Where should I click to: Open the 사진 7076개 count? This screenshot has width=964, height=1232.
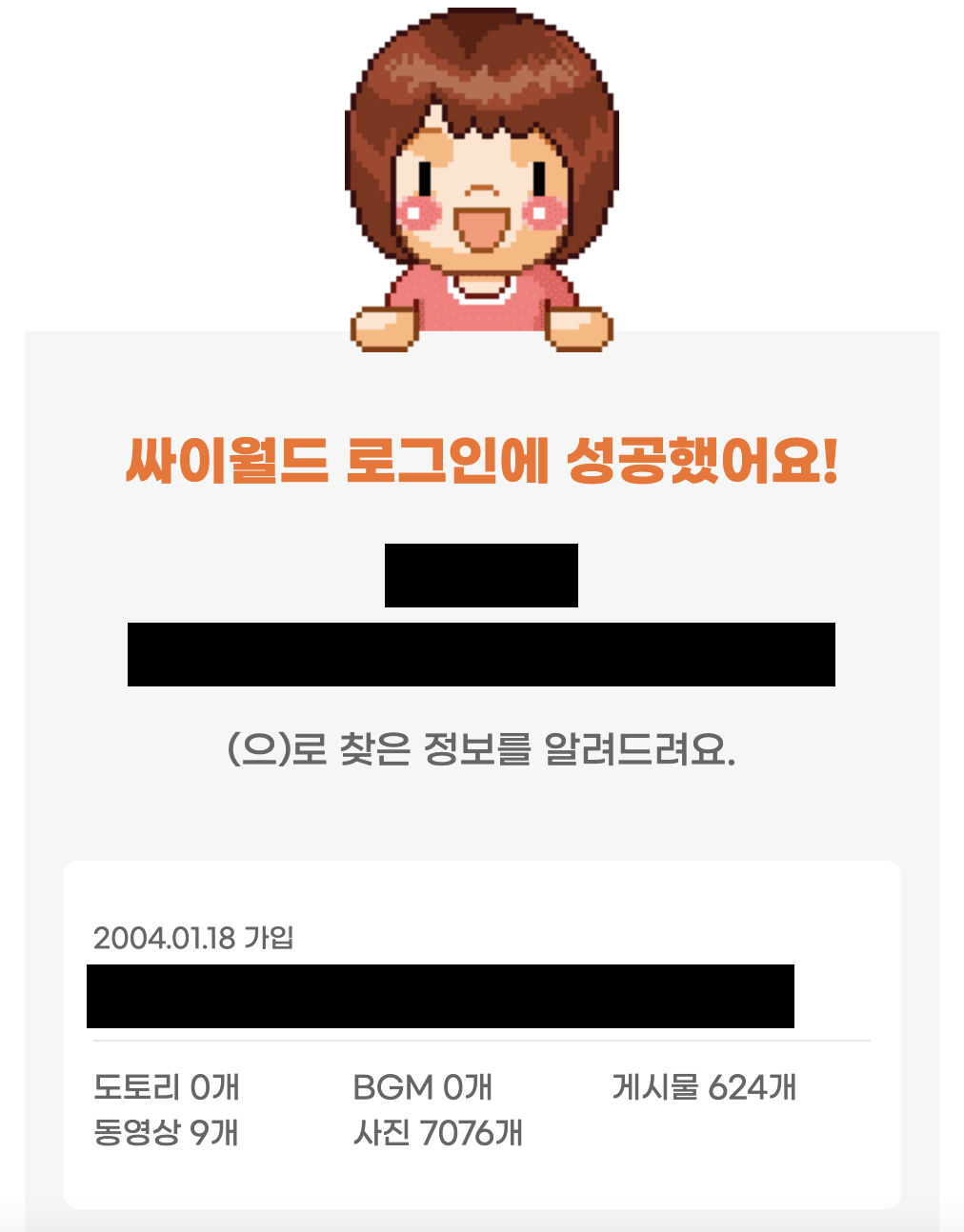pos(438,1133)
